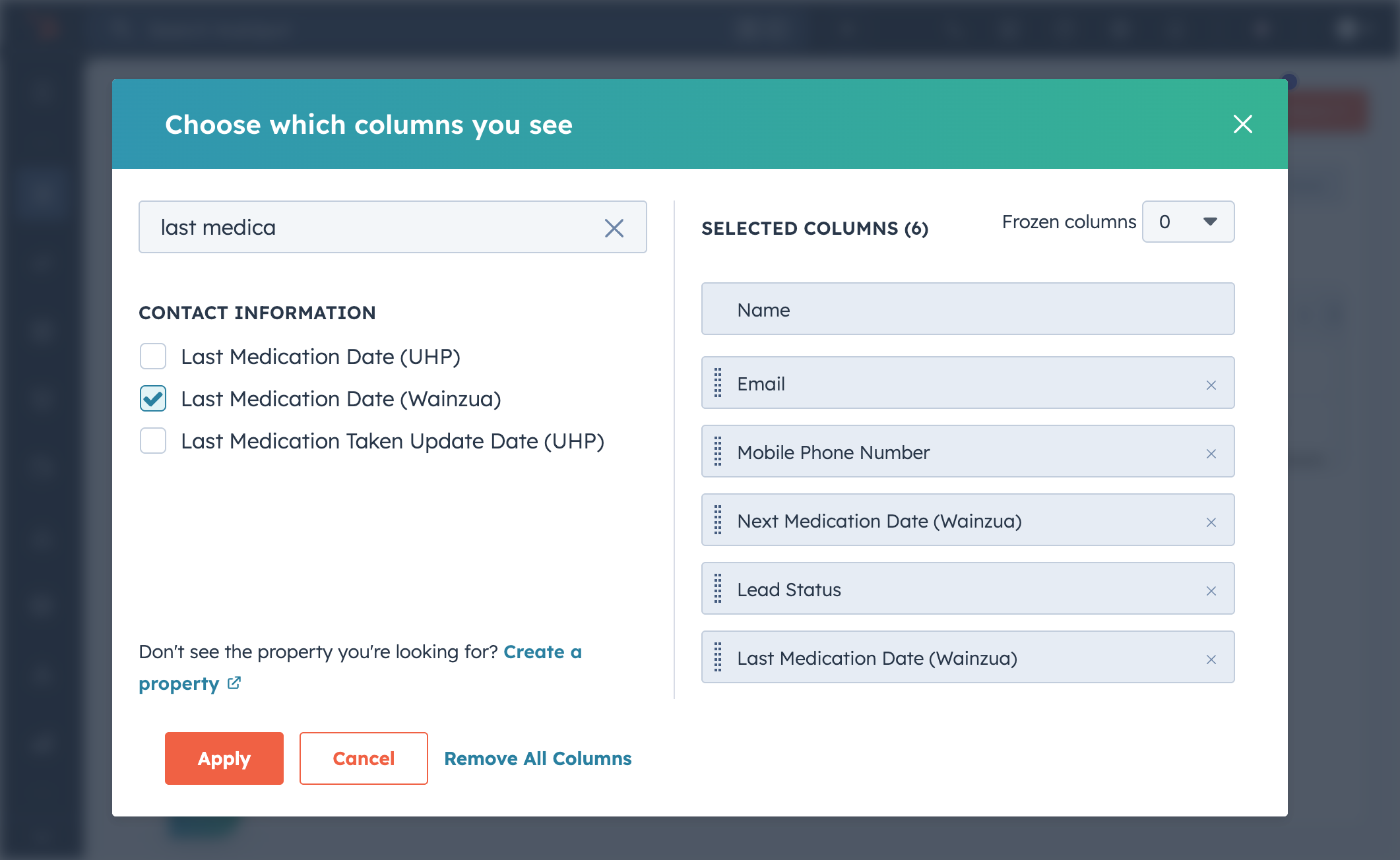1400x860 pixels.
Task: Click the Lead Status column label
Action: (x=789, y=590)
